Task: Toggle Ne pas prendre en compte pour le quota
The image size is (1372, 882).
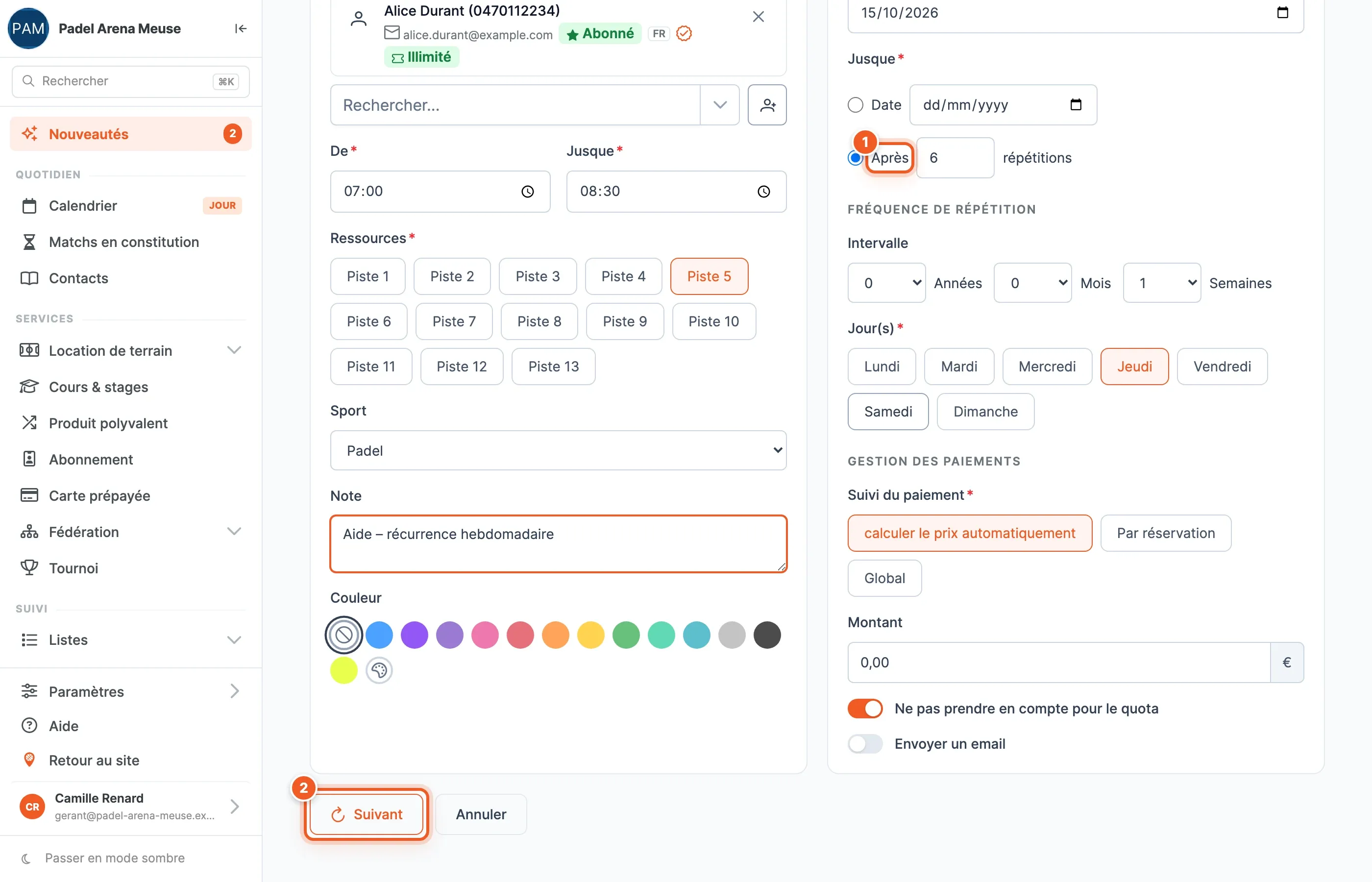Action: [865, 709]
